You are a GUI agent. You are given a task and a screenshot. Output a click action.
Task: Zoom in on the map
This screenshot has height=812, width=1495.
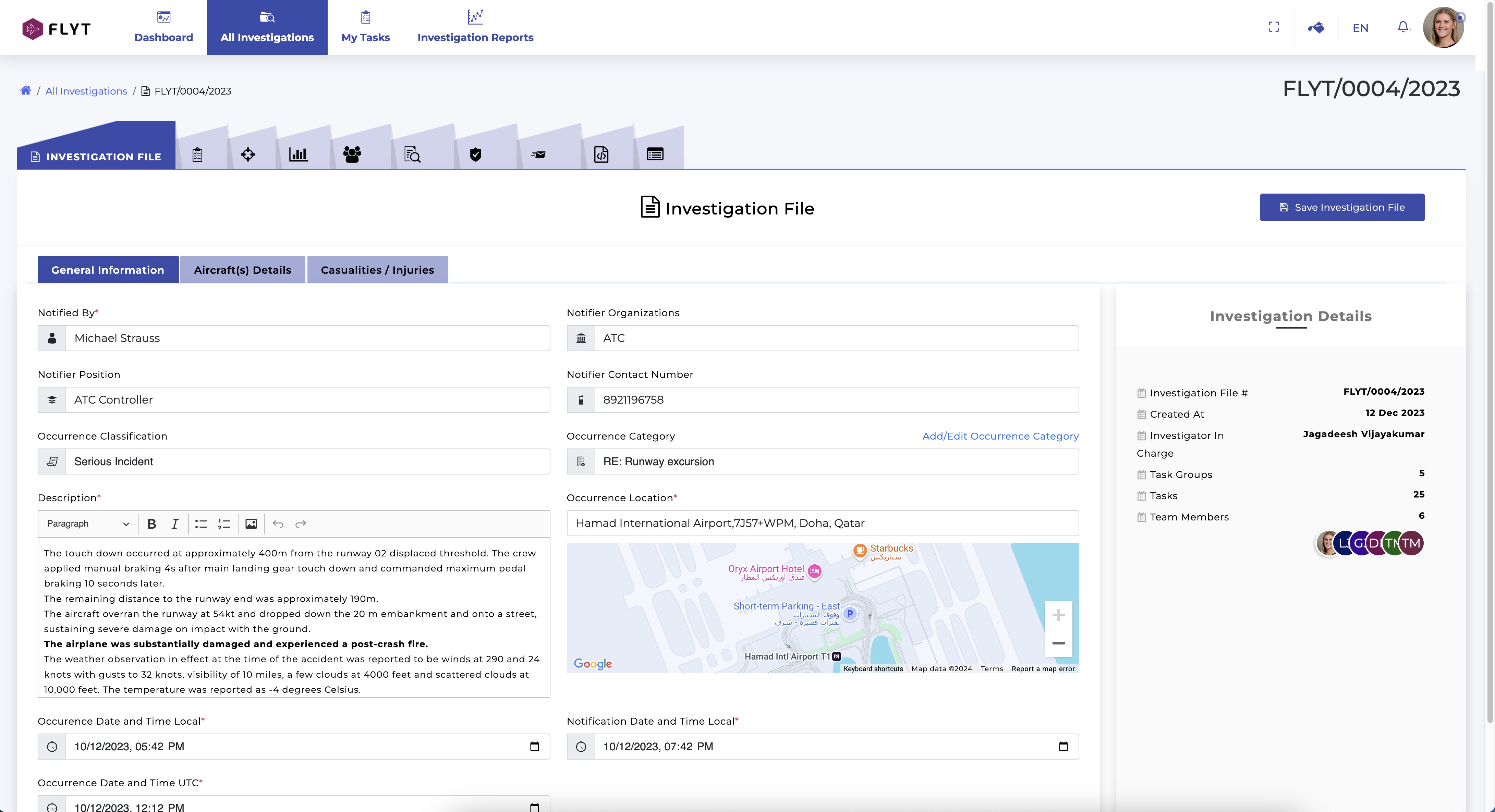click(x=1058, y=615)
